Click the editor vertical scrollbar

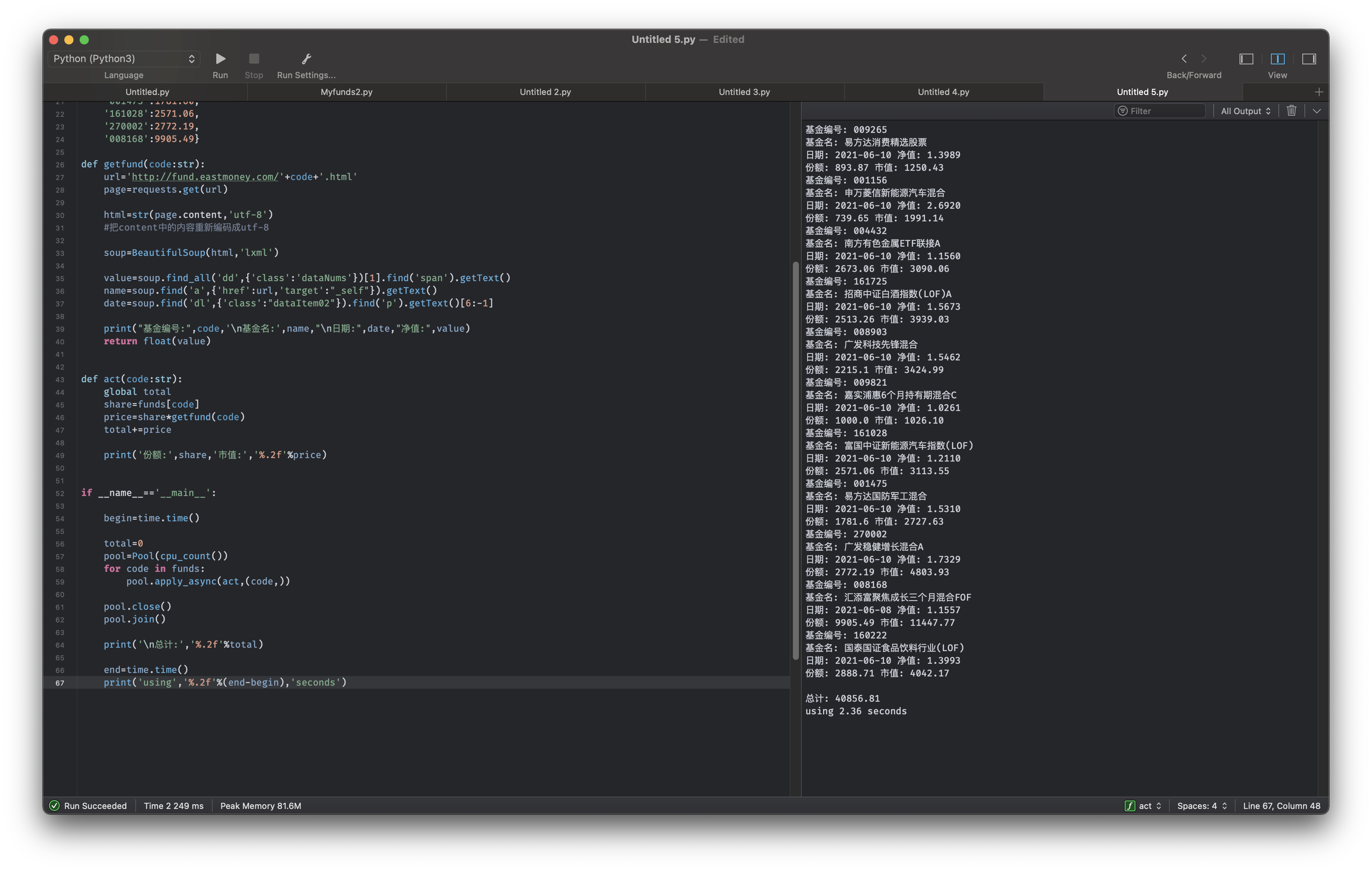pyautogui.click(x=795, y=460)
